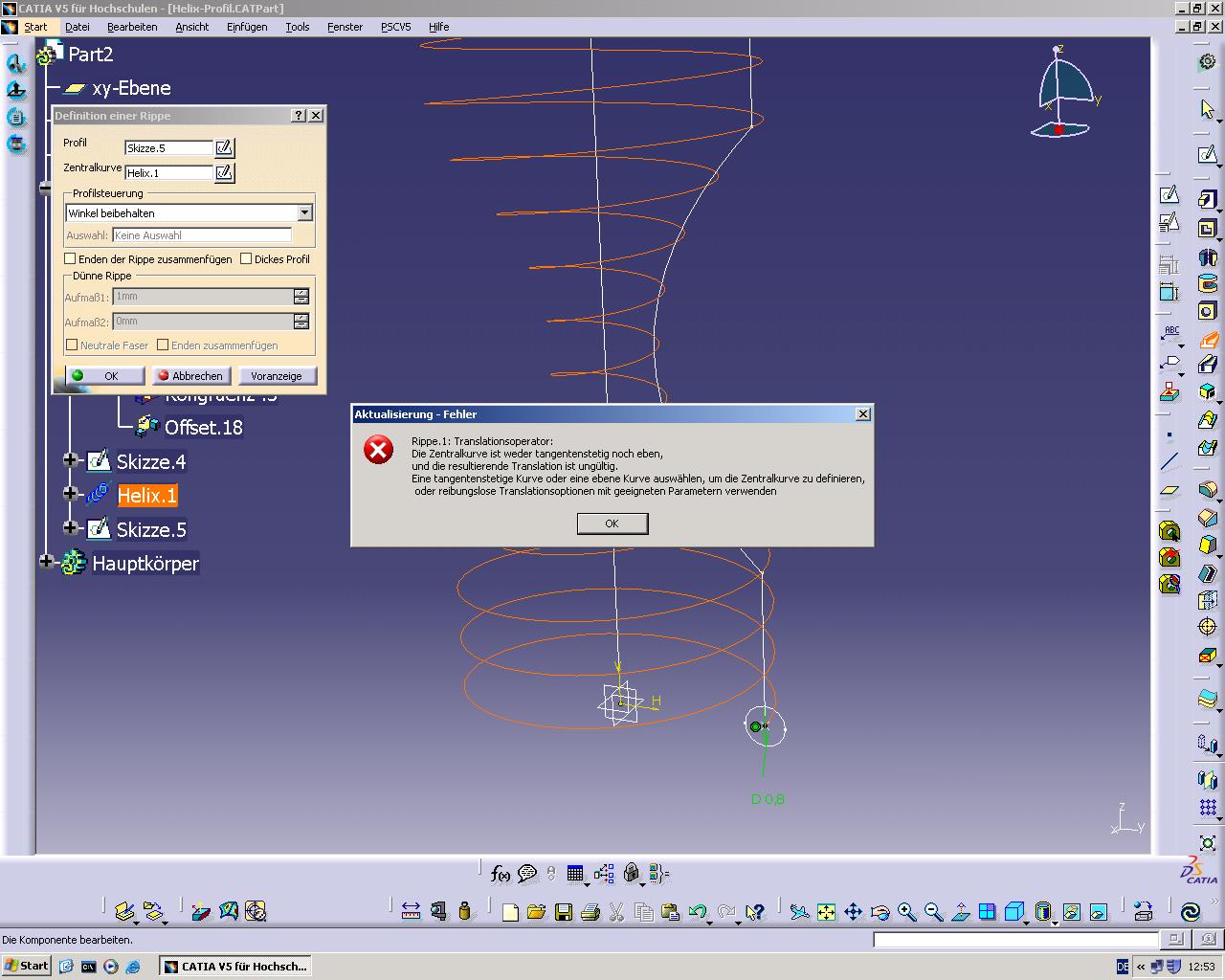Click OK in the Aktualisierung - Fehler dialog
This screenshot has height=980, width=1225.
click(x=612, y=523)
